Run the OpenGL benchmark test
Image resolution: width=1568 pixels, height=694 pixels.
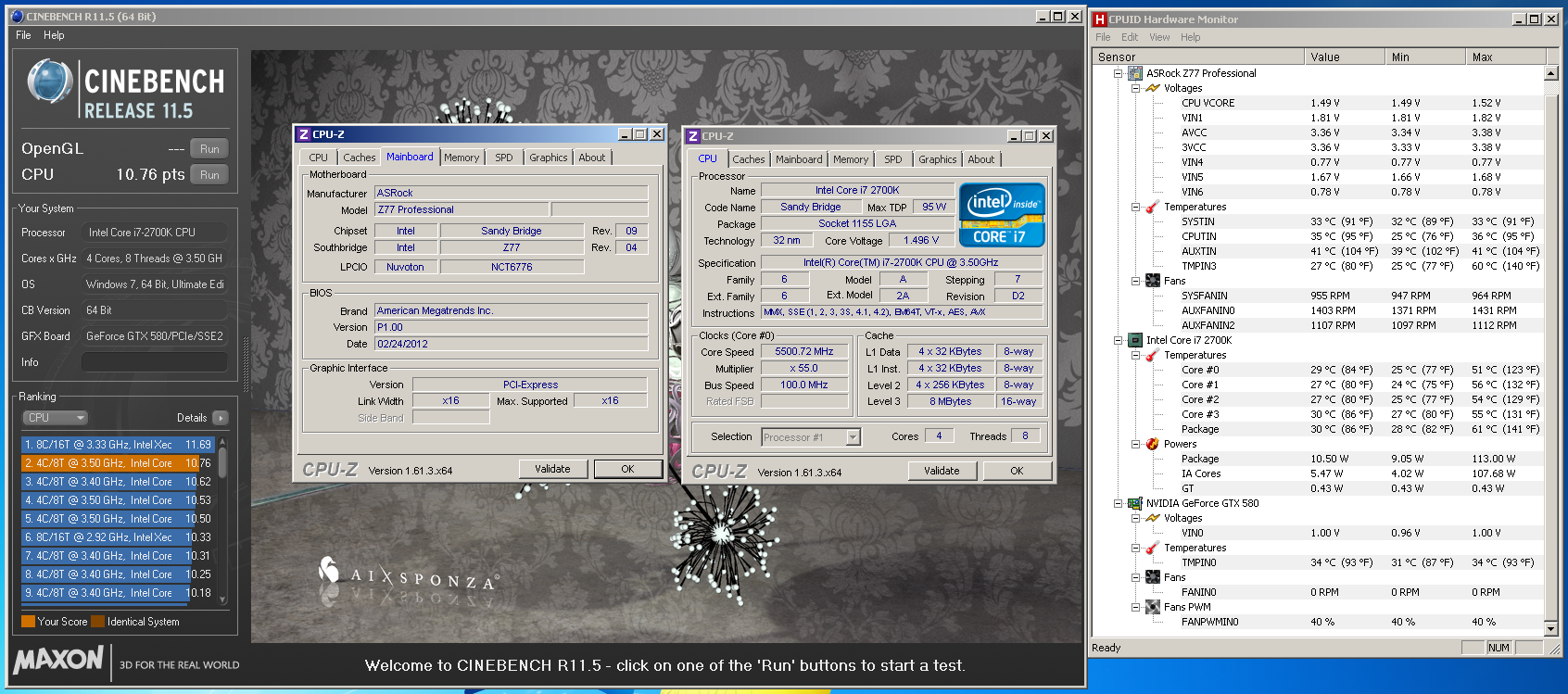tap(209, 149)
